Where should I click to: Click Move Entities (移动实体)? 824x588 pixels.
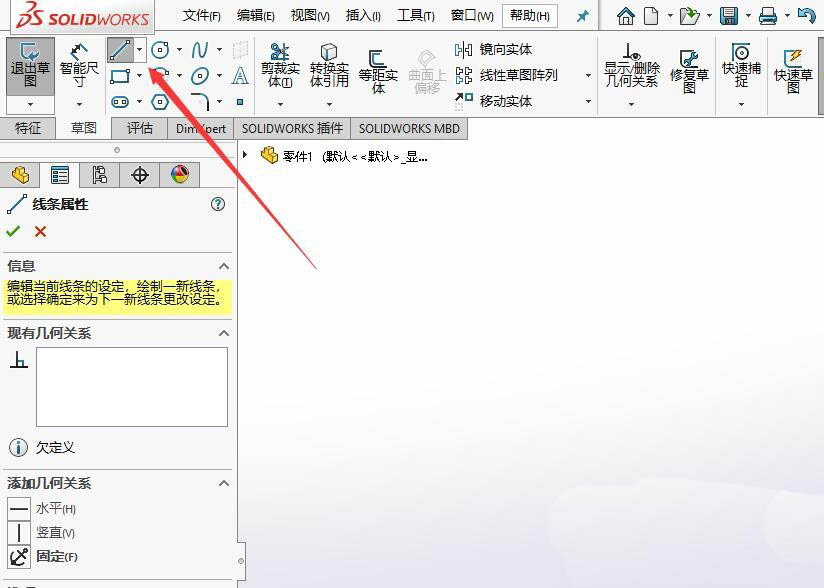493,100
